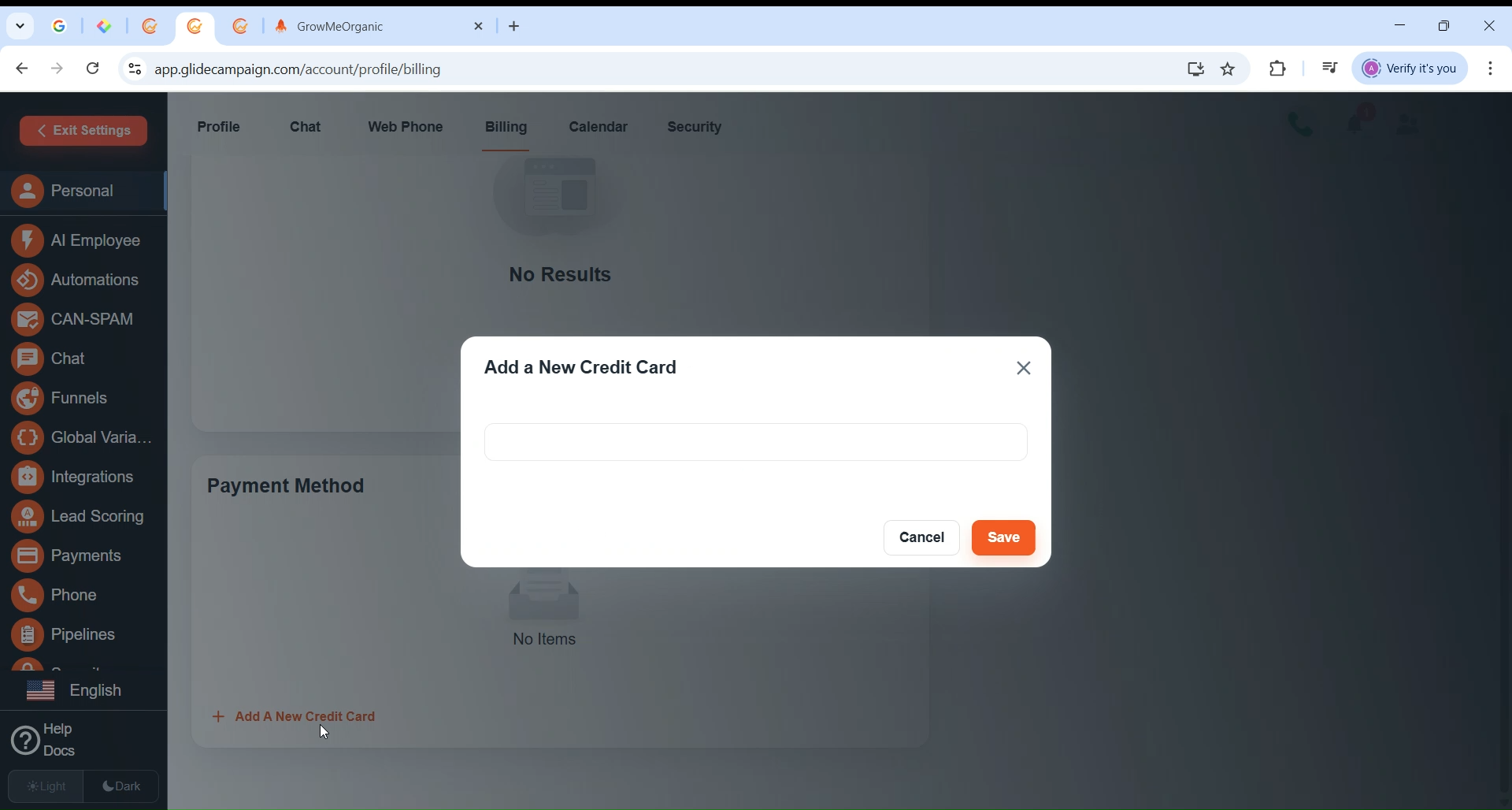Open Lead Scoring settings
Screen dimensions: 1512x810
tap(80, 518)
